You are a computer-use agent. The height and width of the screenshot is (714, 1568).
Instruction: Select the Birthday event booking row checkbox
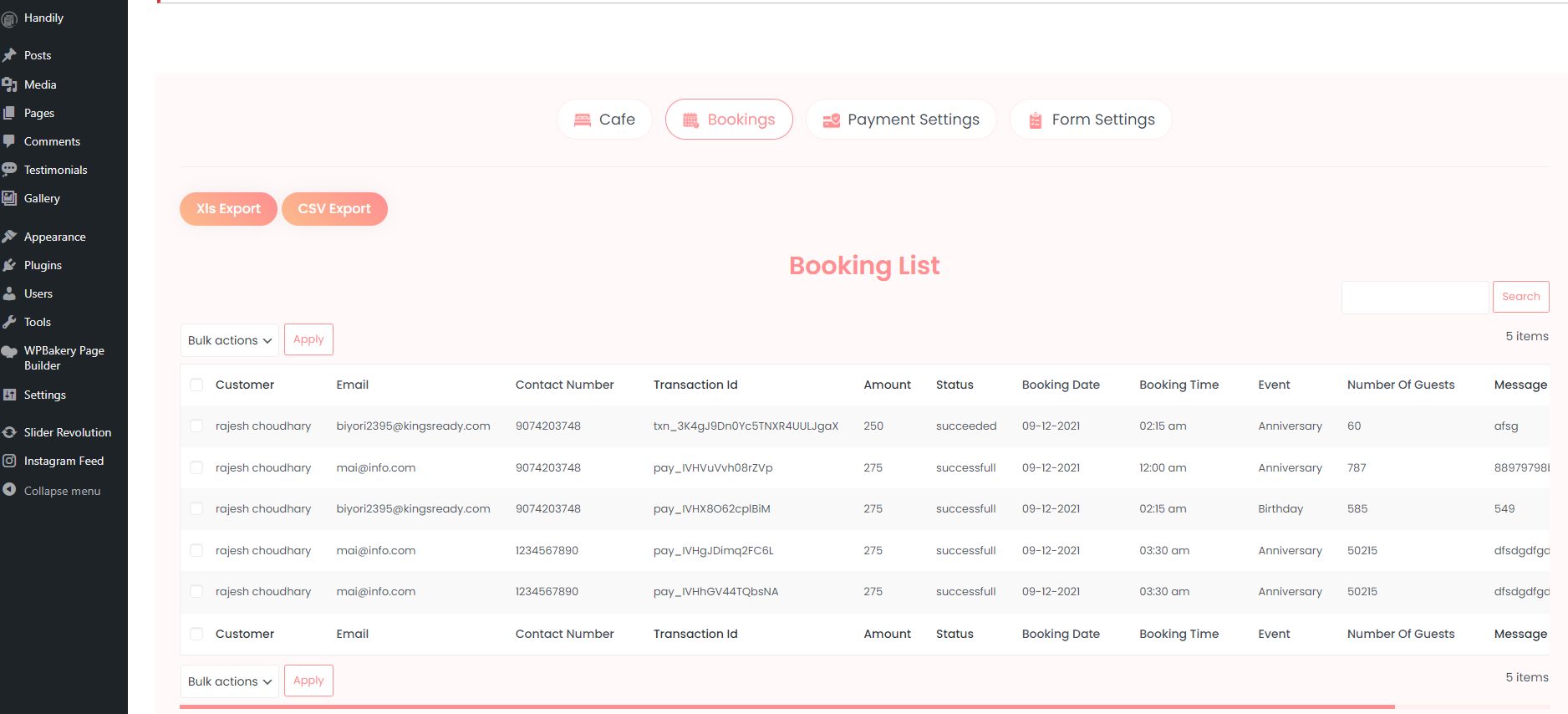pyautogui.click(x=196, y=508)
